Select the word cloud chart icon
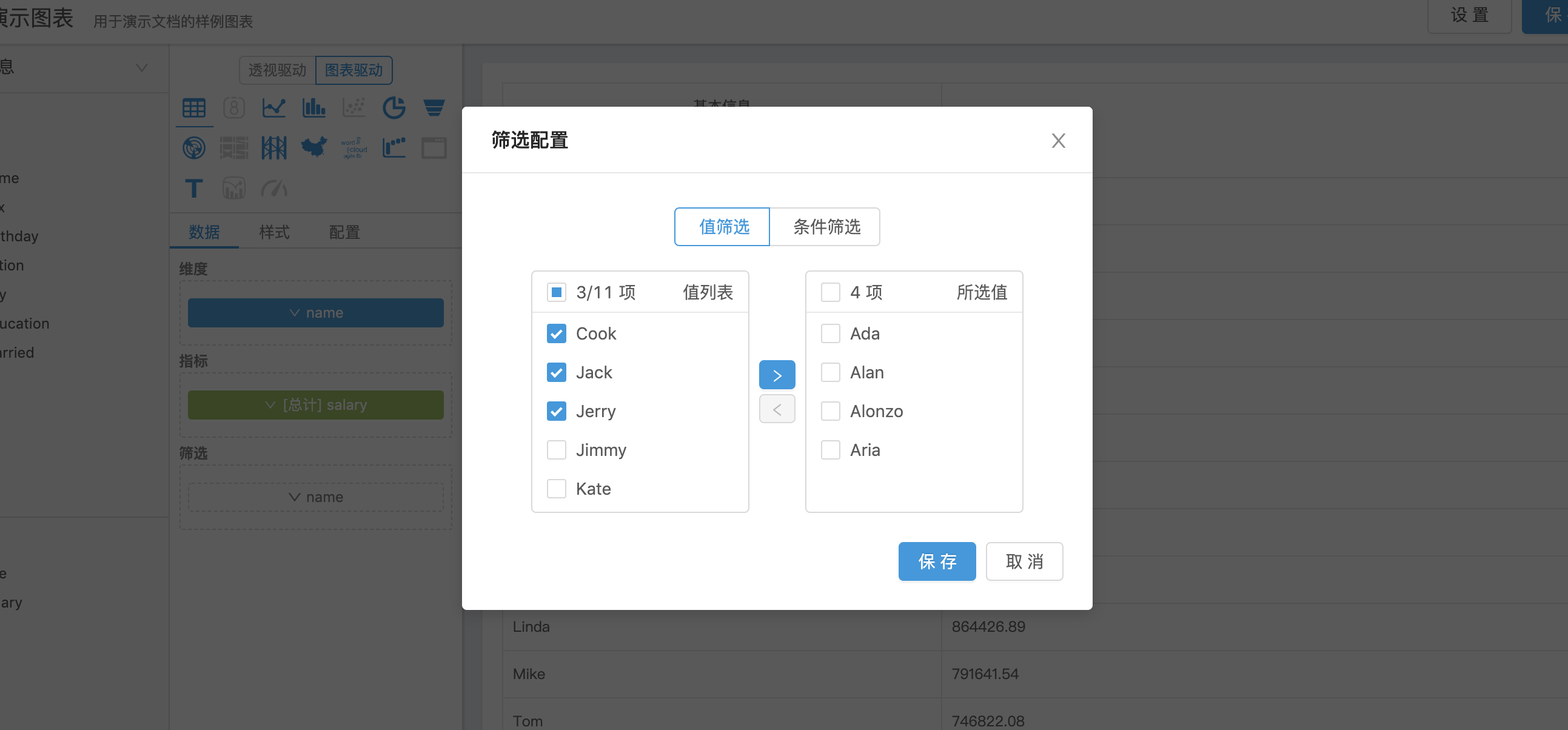 click(x=353, y=147)
